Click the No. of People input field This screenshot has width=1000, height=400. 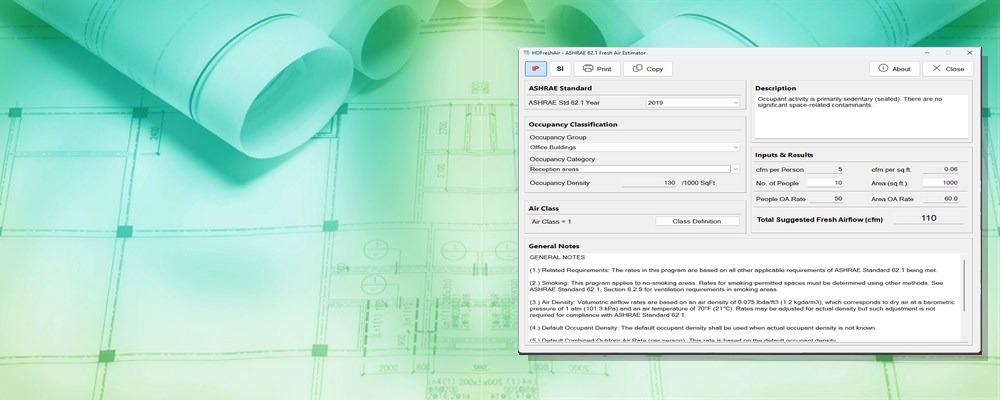825,183
